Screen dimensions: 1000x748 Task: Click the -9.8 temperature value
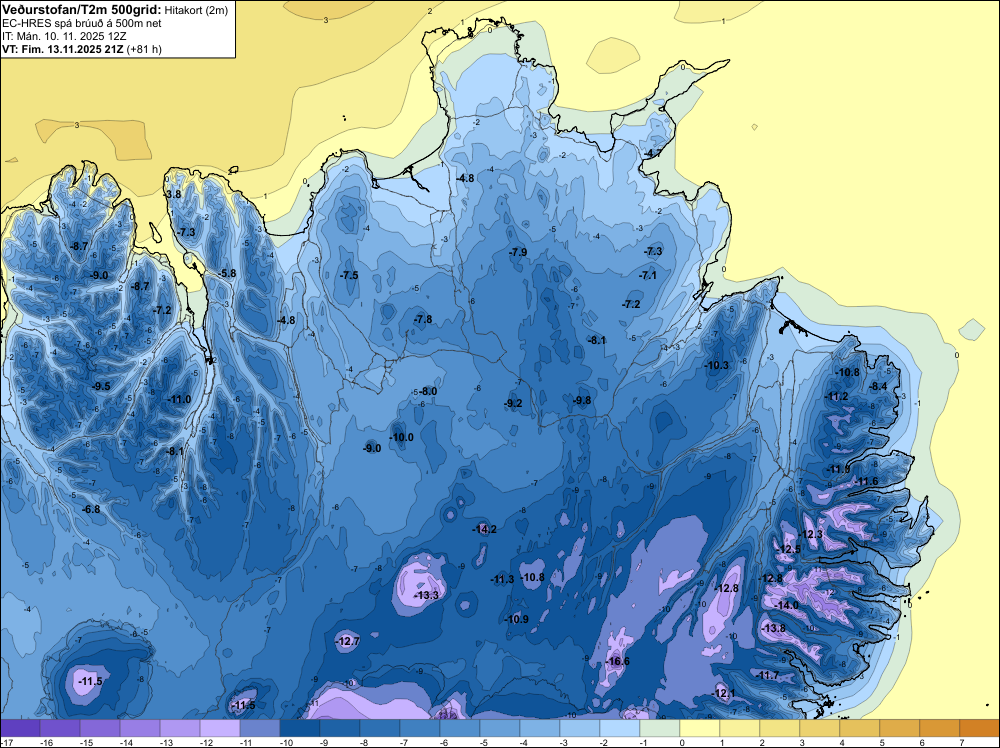tap(582, 400)
